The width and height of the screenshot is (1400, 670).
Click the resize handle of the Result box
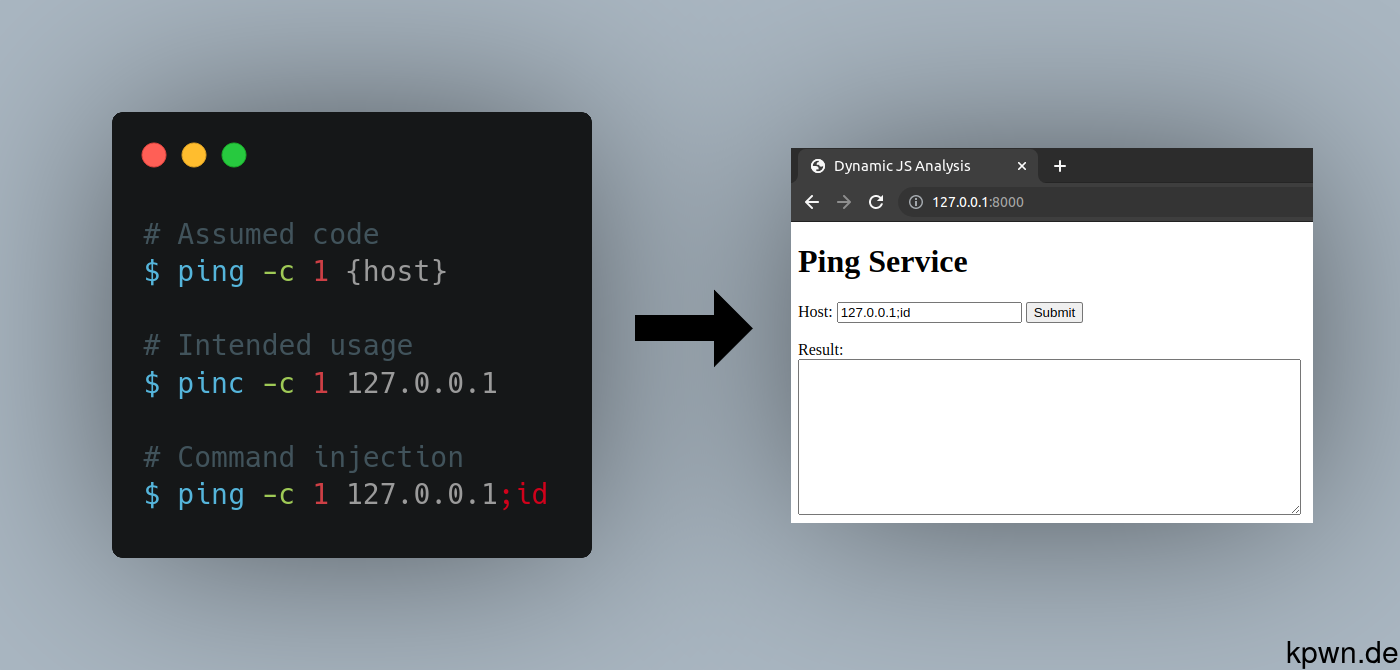1297,512
